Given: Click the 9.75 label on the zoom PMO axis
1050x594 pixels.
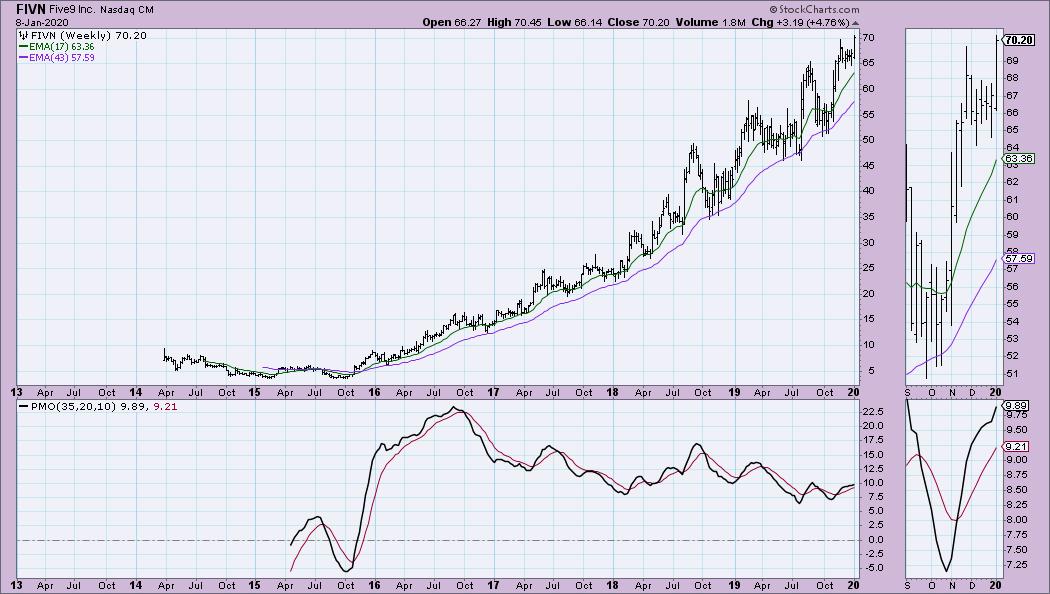Looking at the screenshot, I should click(1015, 415).
